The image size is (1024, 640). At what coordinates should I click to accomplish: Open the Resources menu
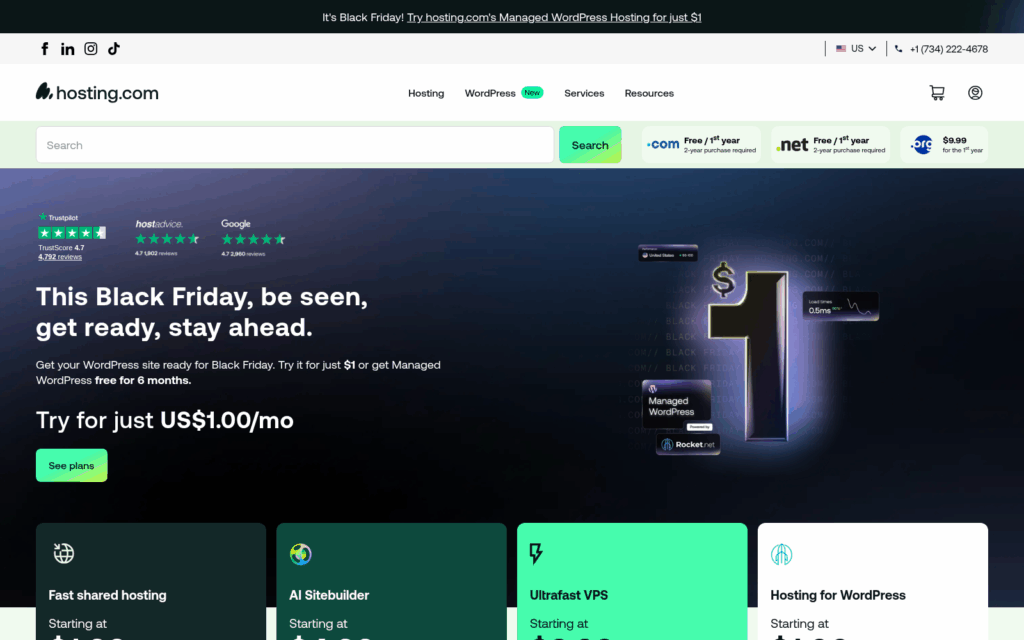(x=649, y=93)
